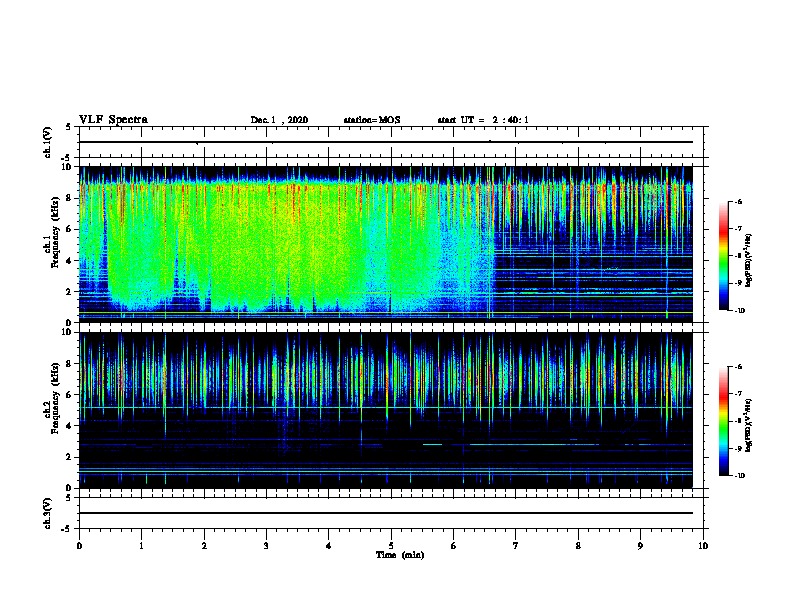Image resolution: width=792 pixels, height=612 pixels.
Task: Click the log(PSD) title beside ch.2 colorbar
Action: click(748, 425)
